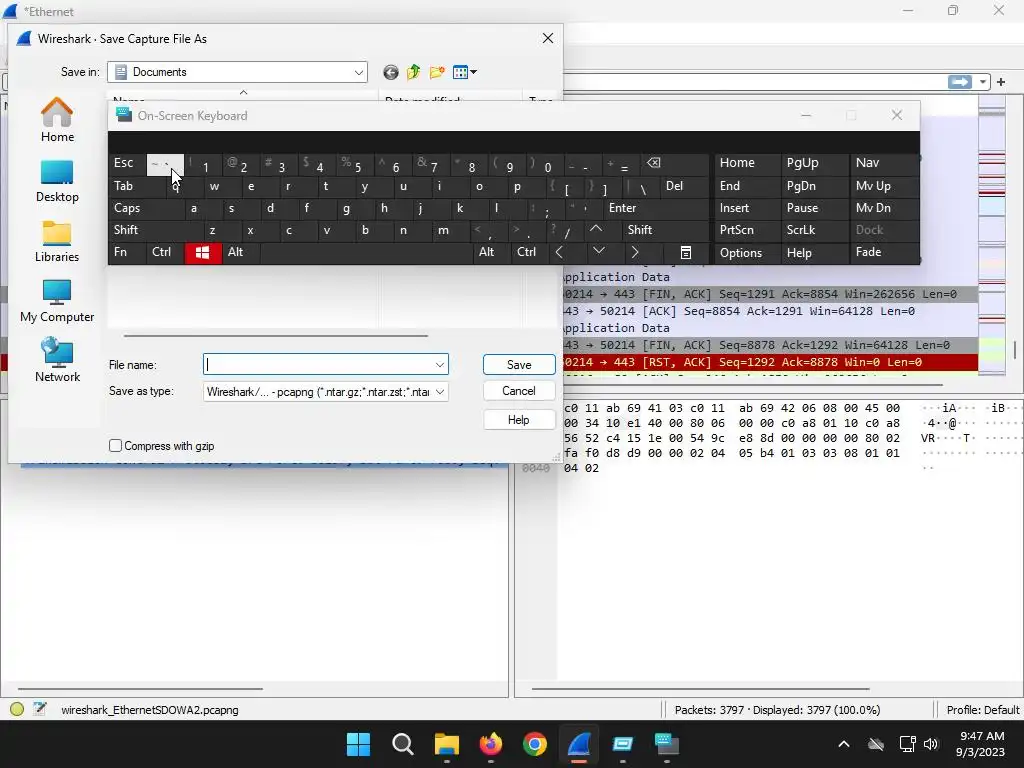This screenshot has height=768, width=1024.
Task: Create a new folder in Documents
Action: pos(437,72)
